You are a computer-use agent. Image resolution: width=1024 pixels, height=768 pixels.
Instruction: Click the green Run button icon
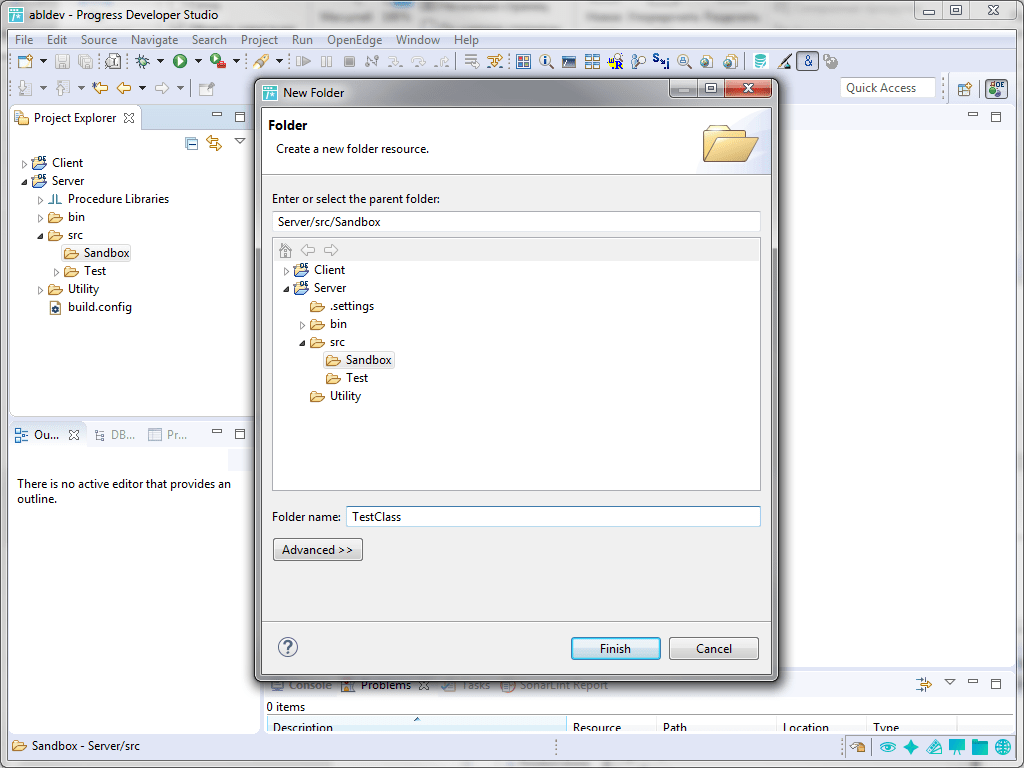click(x=180, y=61)
